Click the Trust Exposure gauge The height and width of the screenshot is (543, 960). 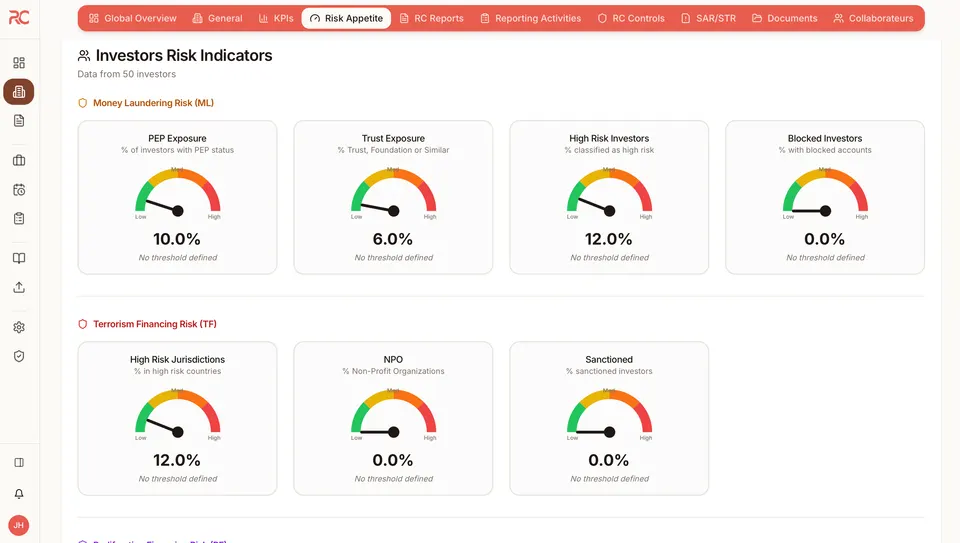[394, 193]
